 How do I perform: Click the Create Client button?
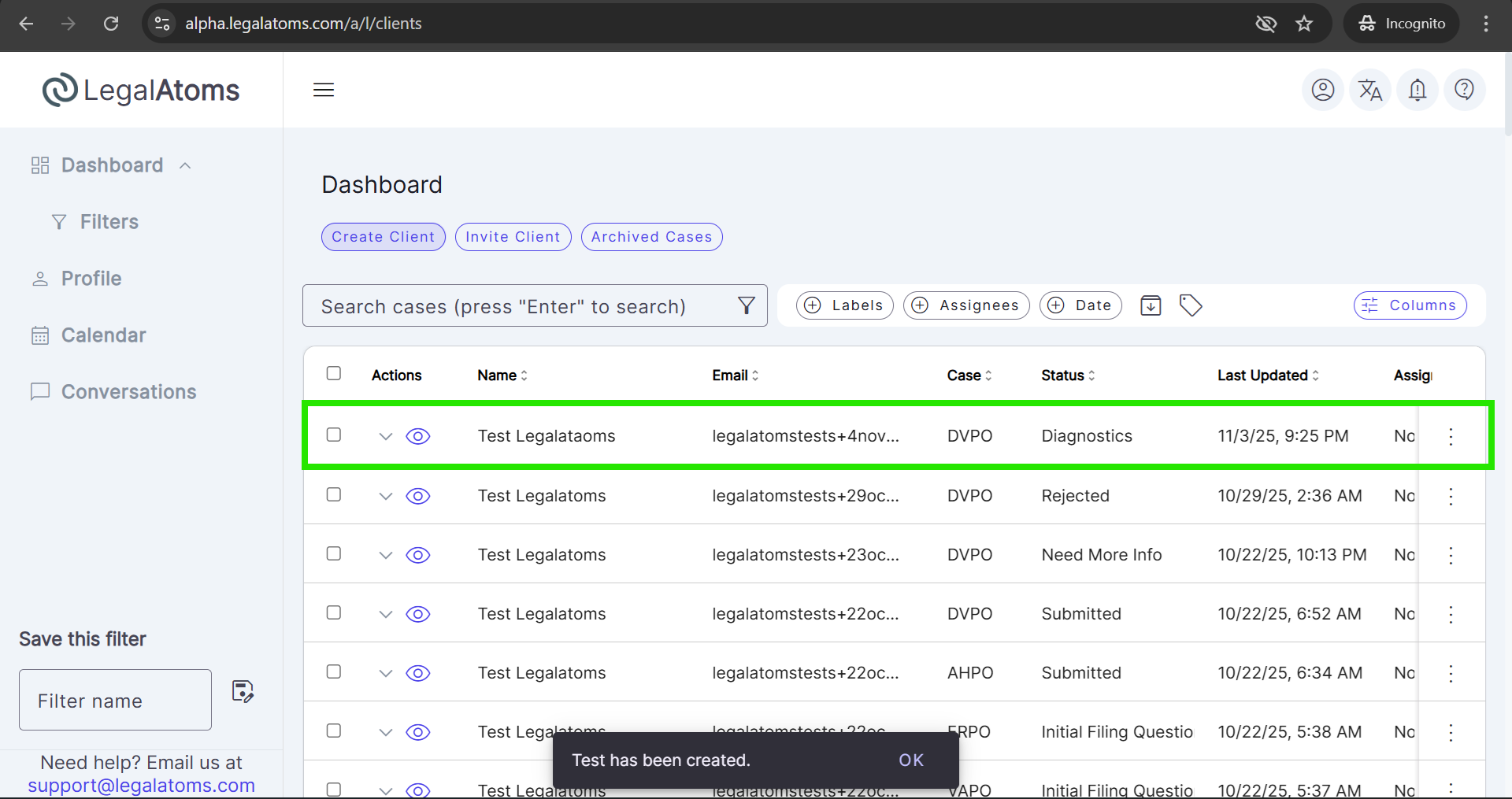pyautogui.click(x=383, y=237)
